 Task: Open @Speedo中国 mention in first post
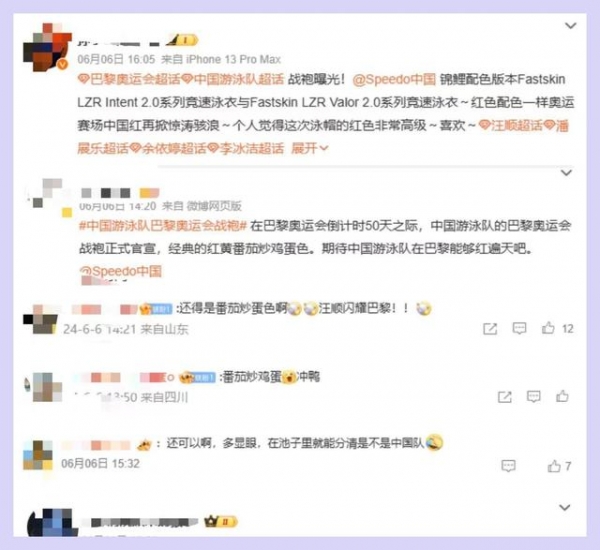tap(394, 79)
